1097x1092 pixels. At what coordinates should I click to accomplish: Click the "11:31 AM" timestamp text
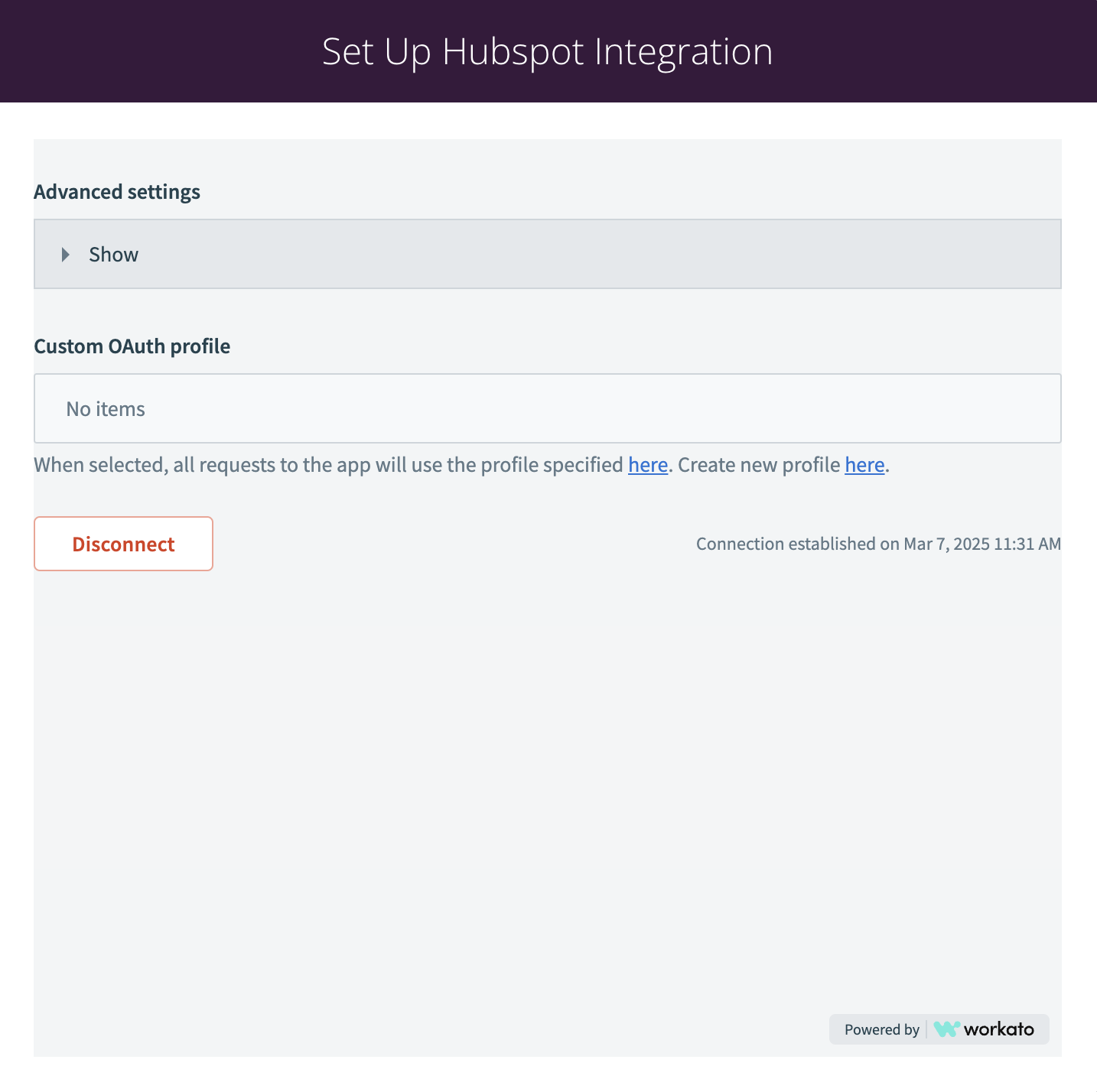pyautogui.click(x=1027, y=544)
